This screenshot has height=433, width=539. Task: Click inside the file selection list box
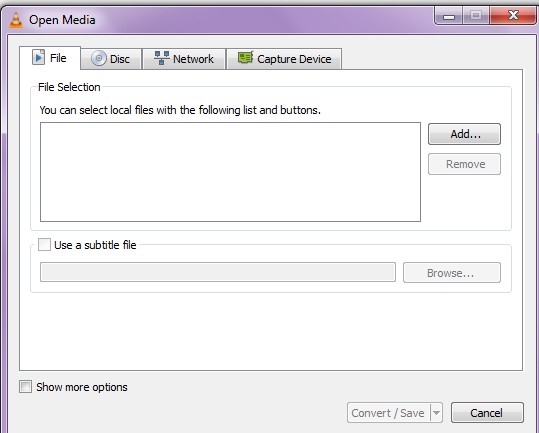(230, 172)
